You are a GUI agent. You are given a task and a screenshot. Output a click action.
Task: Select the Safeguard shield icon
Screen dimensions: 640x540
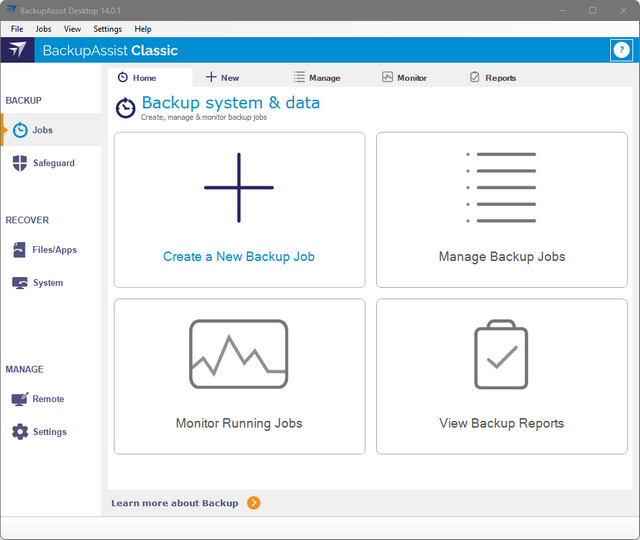[20, 163]
